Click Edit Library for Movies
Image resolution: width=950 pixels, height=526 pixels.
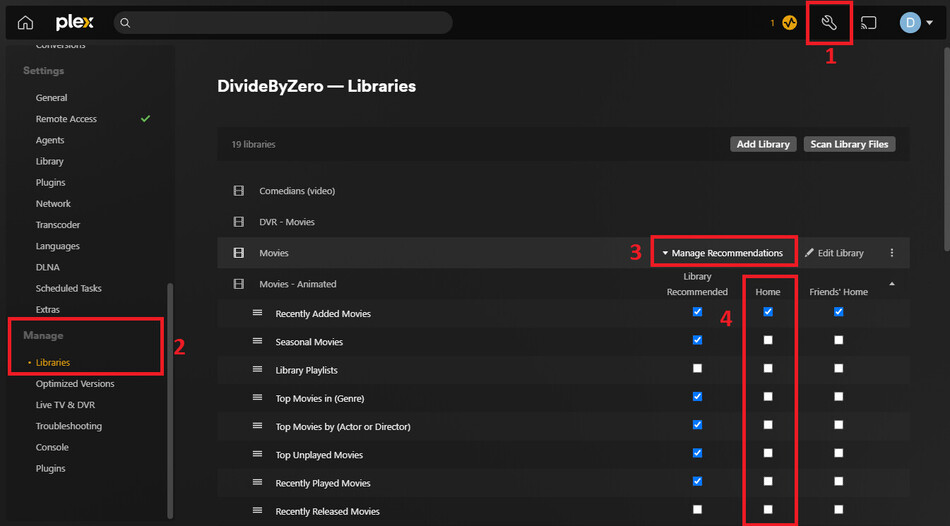[834, 253]
